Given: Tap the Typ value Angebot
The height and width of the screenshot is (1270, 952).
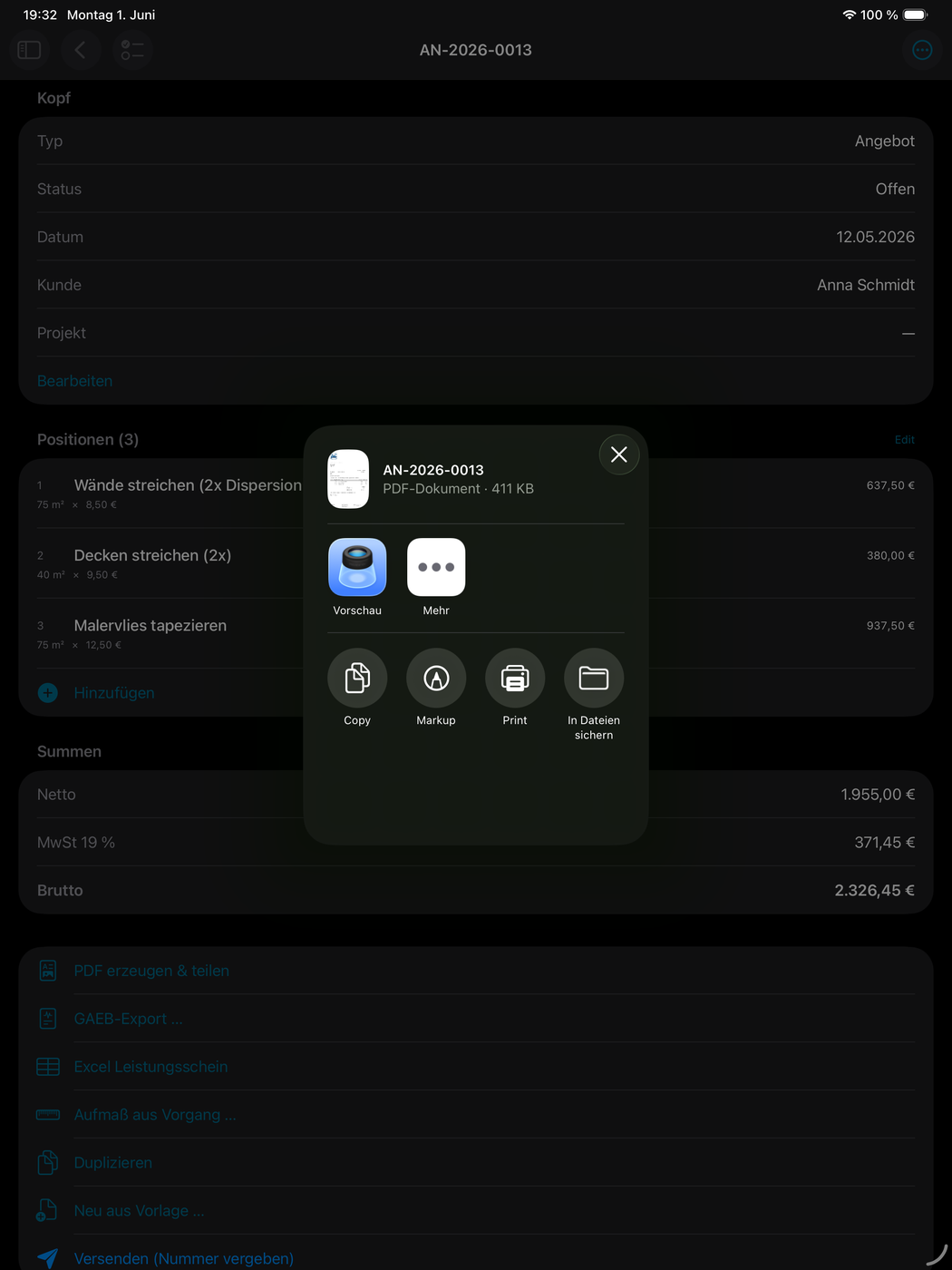Looking at the screenshot, I should pos(885,141).
